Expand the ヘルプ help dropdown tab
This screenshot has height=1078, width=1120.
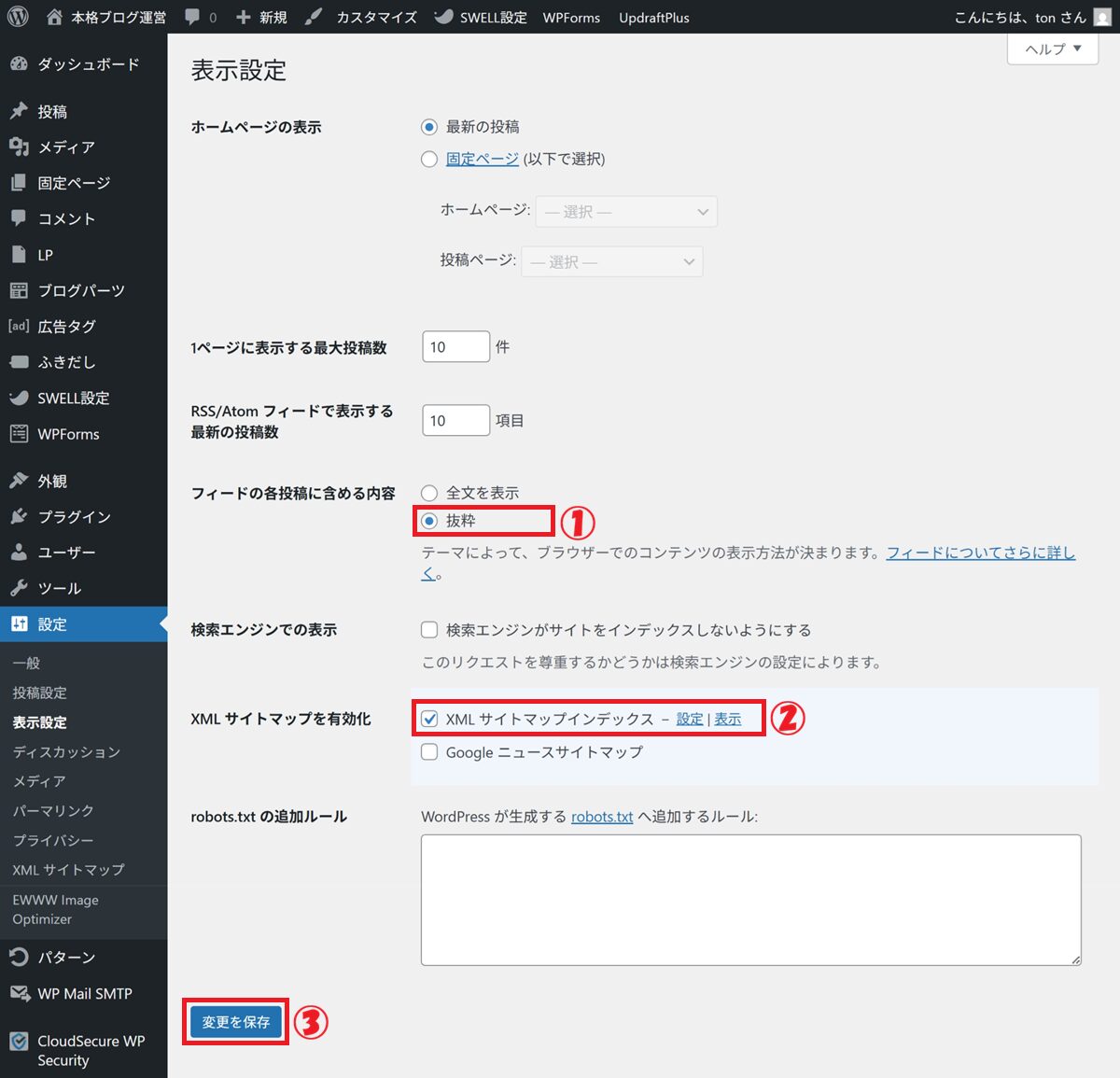(1053, 49)
